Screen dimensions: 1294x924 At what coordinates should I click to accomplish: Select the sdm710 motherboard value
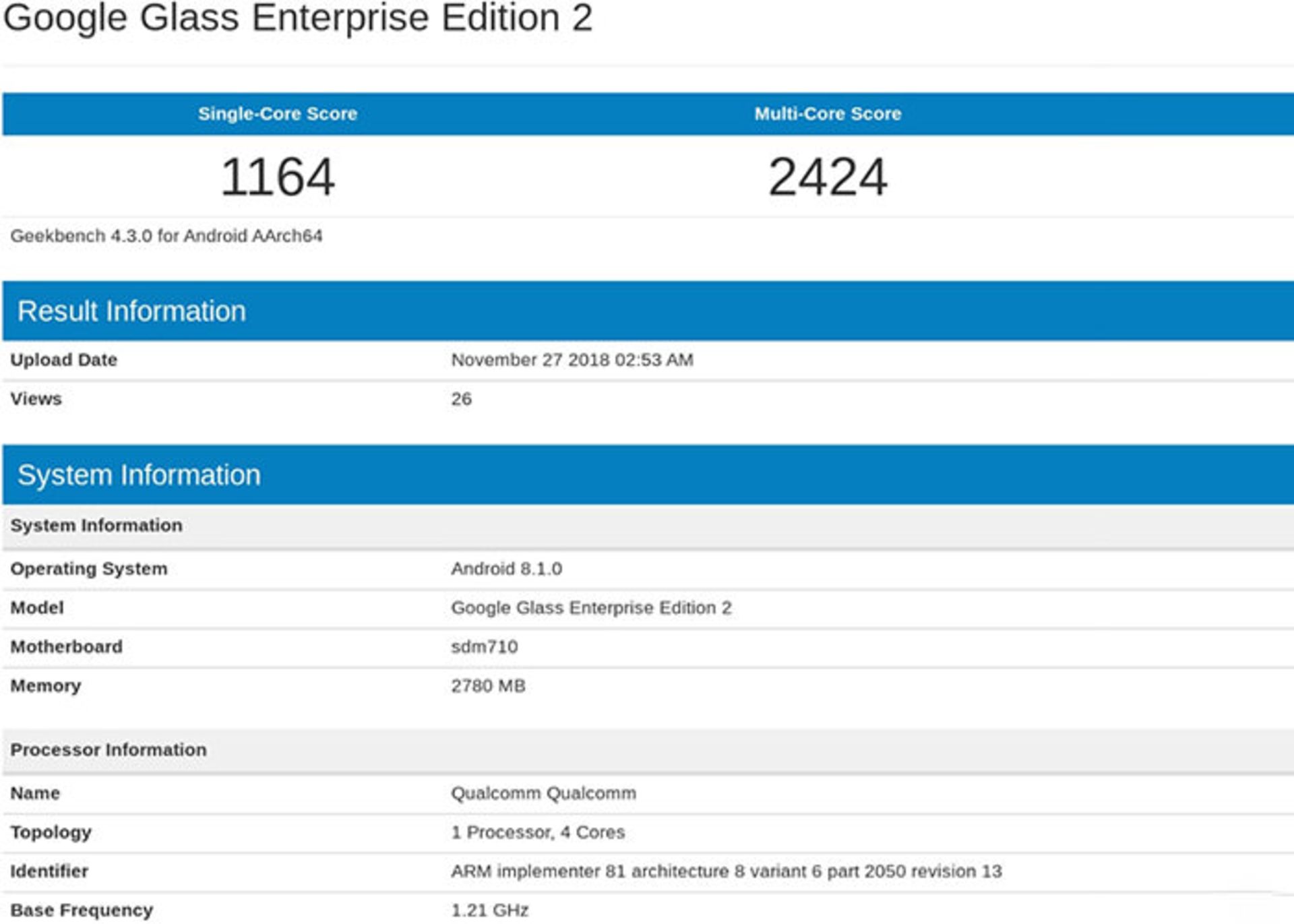coord(485,647)
